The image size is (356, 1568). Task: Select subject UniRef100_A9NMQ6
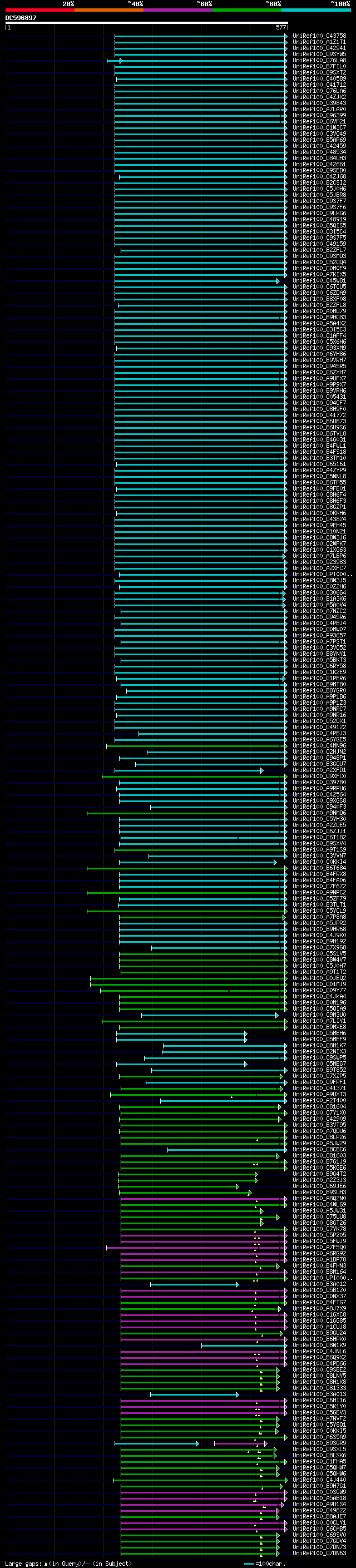point(319,813)
